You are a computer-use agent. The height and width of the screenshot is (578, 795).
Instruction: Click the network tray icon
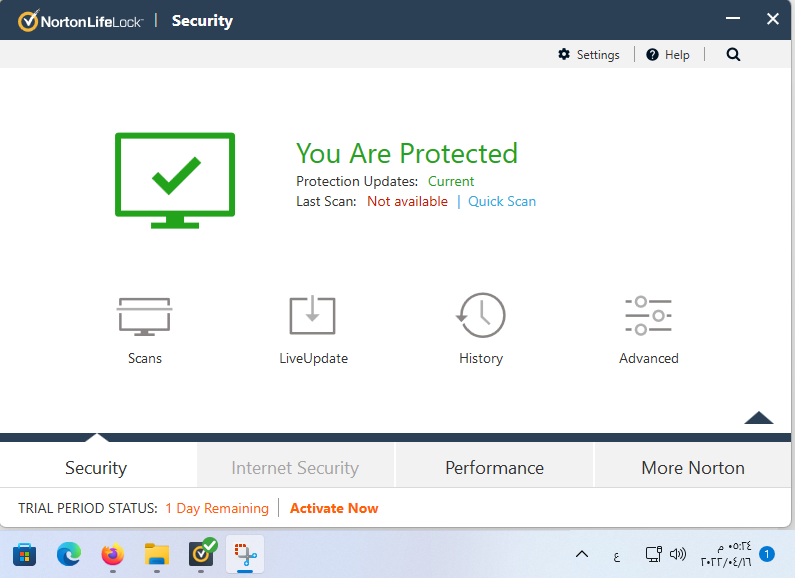654,554
